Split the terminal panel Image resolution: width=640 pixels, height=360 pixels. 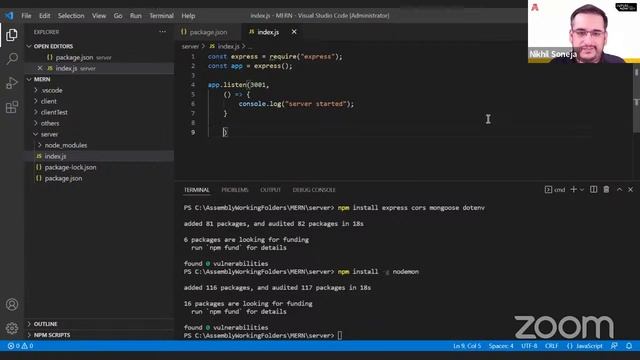tap(593, 189)
